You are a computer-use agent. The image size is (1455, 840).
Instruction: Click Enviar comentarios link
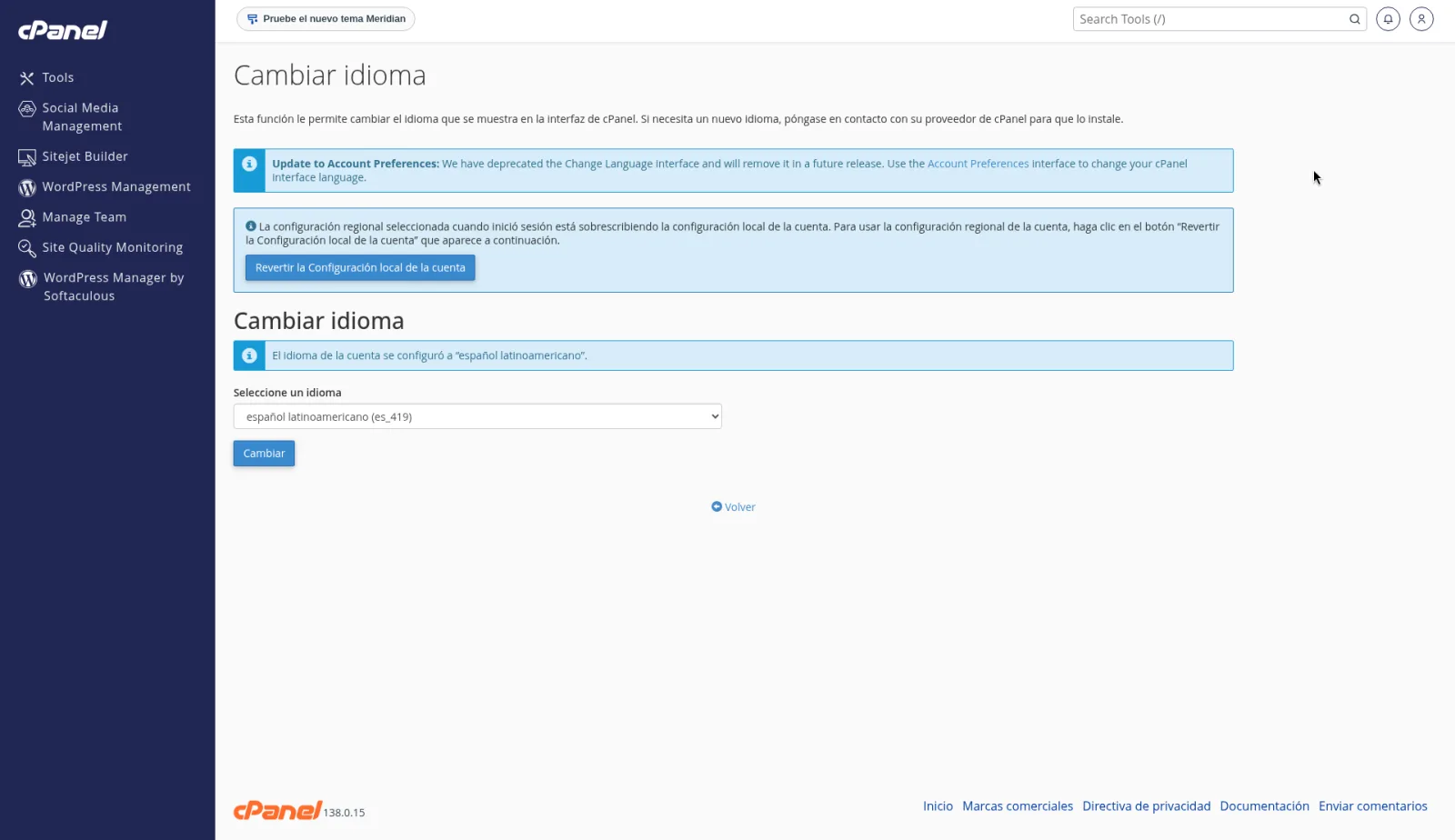pos(1372,806)
